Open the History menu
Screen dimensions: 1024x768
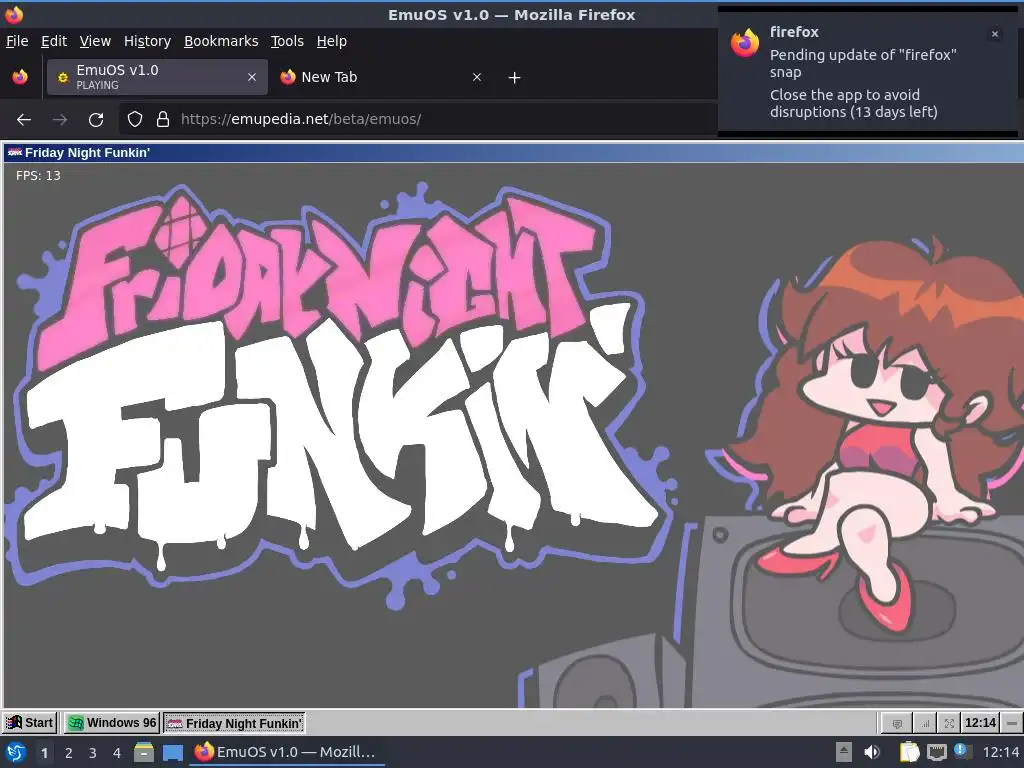tap(148, 41)
